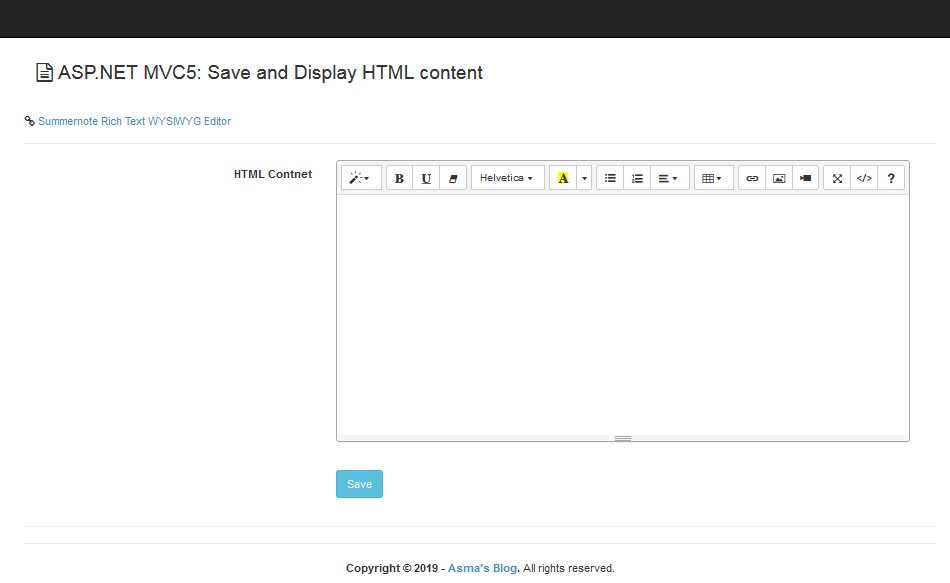Toggle underline text formatting
This screenshot has height=583, width=950.
click(426, 177)
